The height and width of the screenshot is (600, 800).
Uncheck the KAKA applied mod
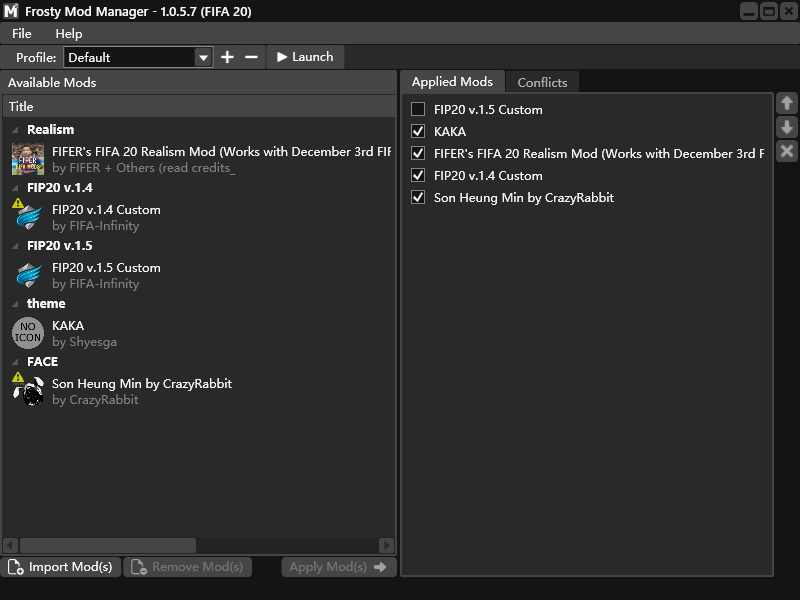[418, 131]
